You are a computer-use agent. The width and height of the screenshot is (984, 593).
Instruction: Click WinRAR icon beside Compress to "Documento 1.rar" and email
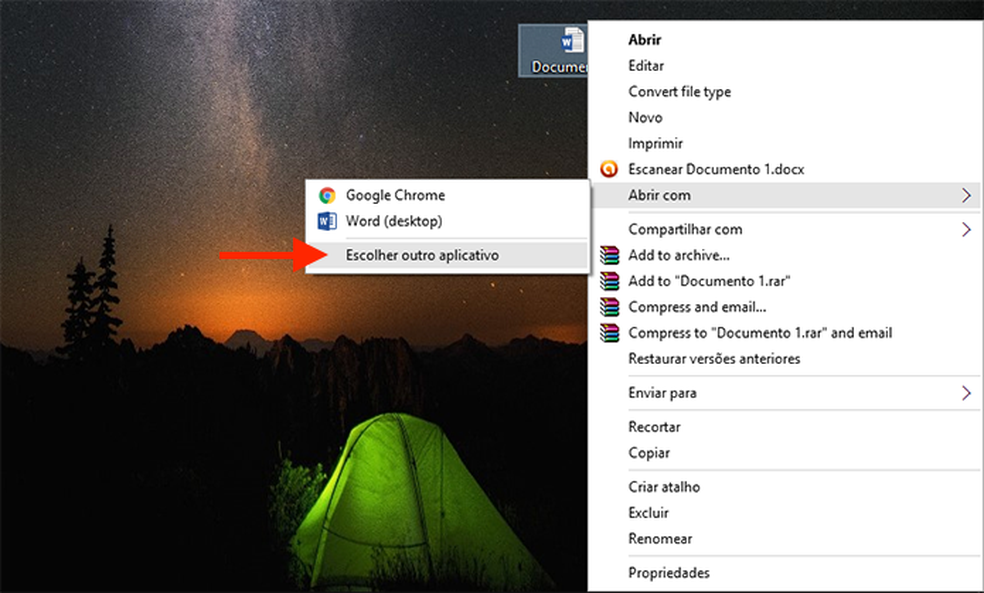click(609, 333)
